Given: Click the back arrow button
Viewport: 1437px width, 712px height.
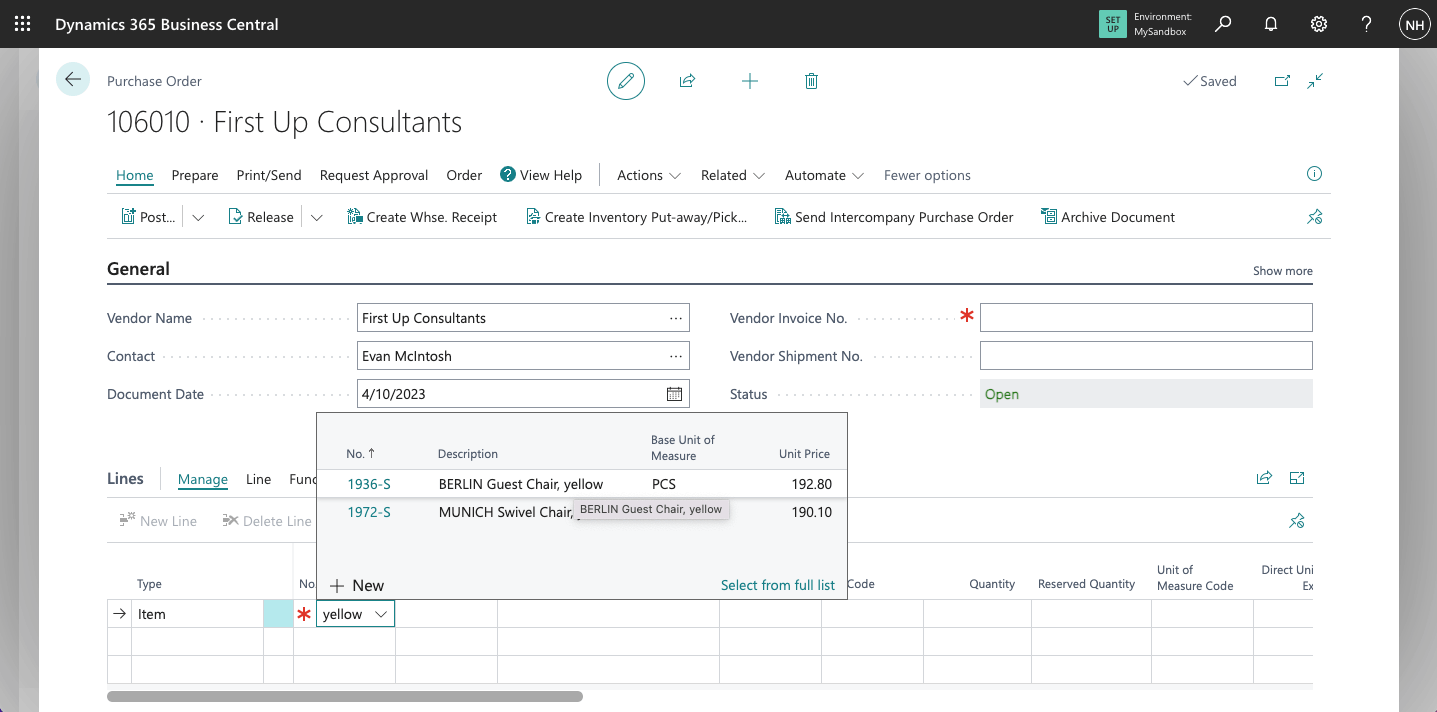Looking at the screenshot, I should point(73,79).
